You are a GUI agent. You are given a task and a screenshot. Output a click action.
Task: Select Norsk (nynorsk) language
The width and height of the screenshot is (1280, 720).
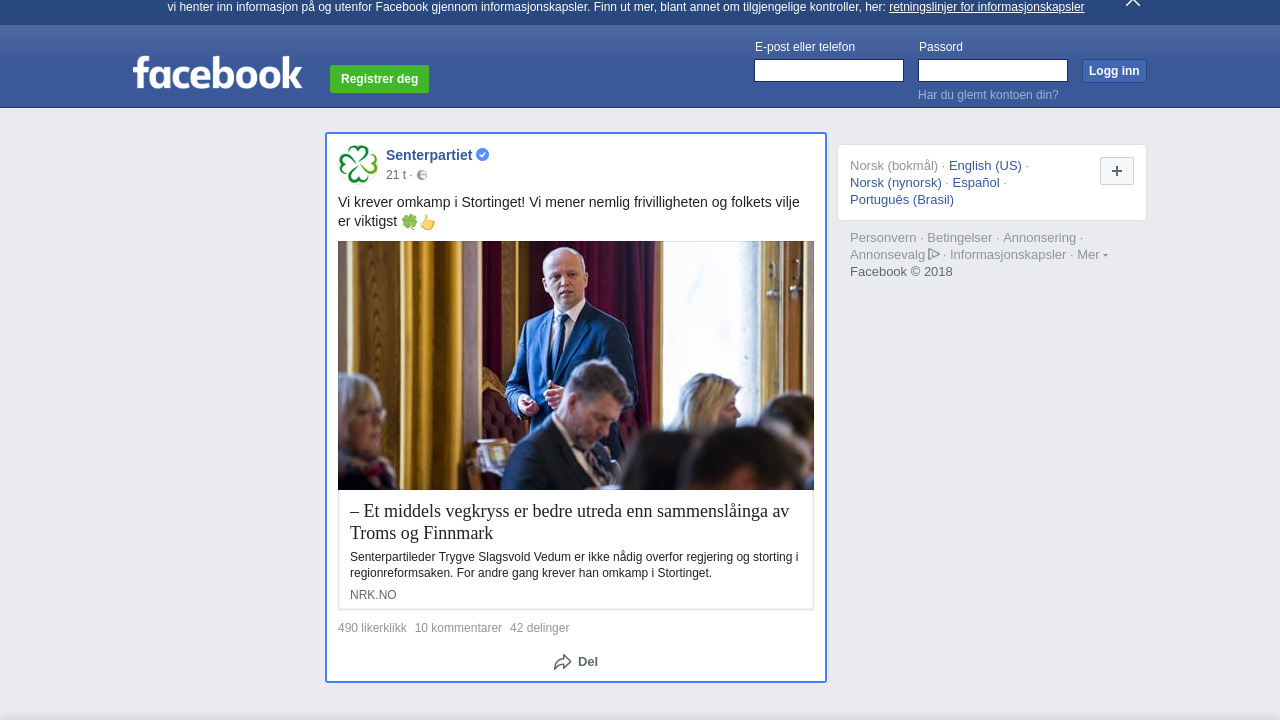click(896, 183)
